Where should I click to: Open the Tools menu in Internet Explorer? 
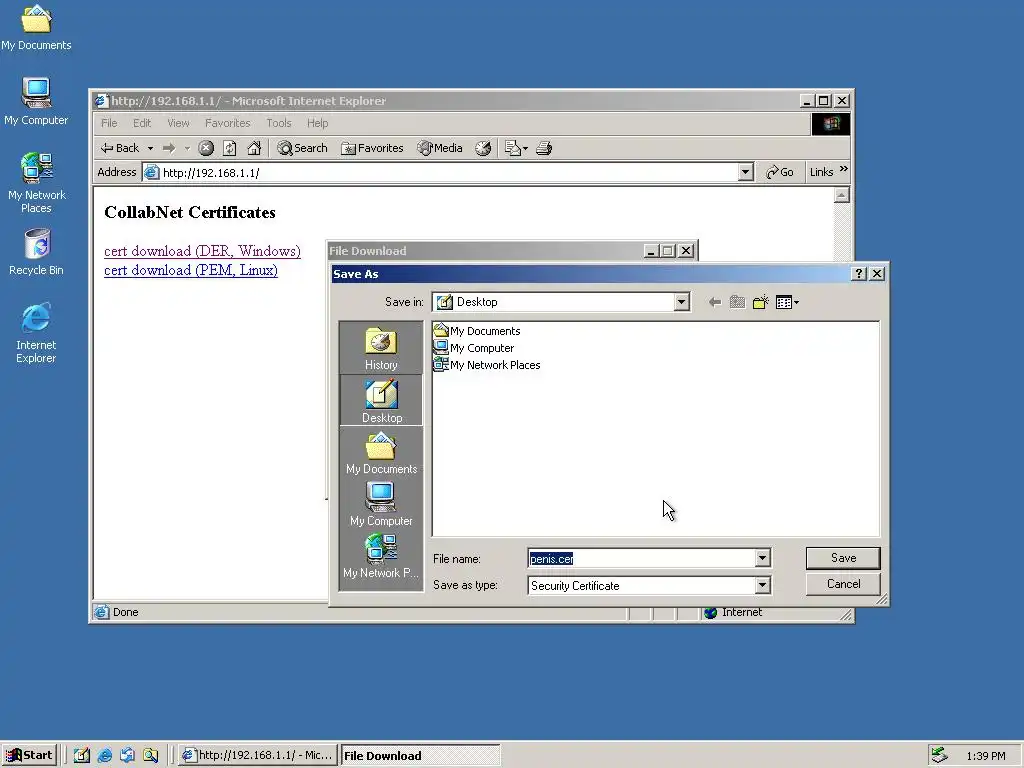tap(279, 123)
